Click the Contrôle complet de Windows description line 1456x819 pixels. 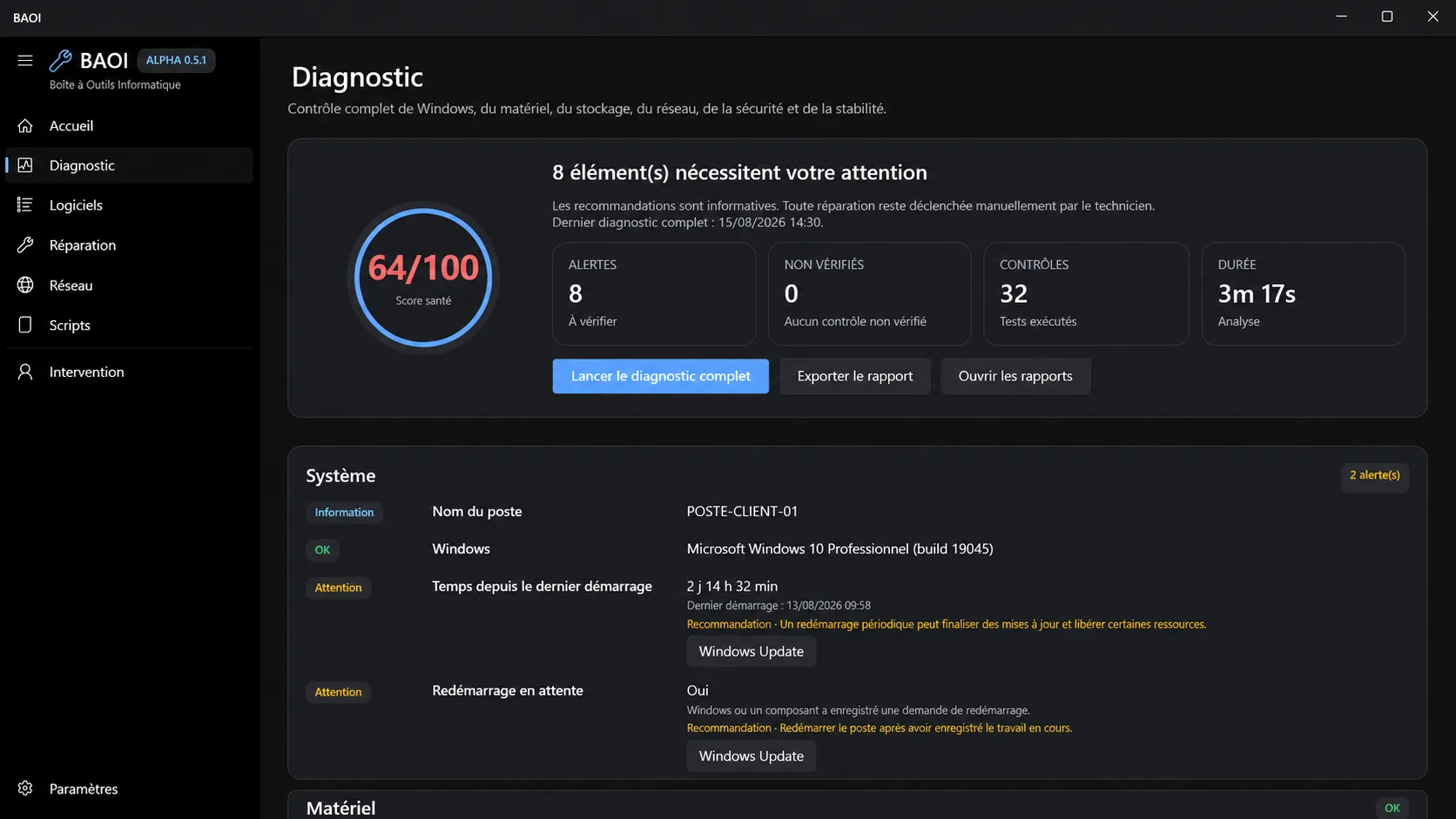(x=587, y=109)
